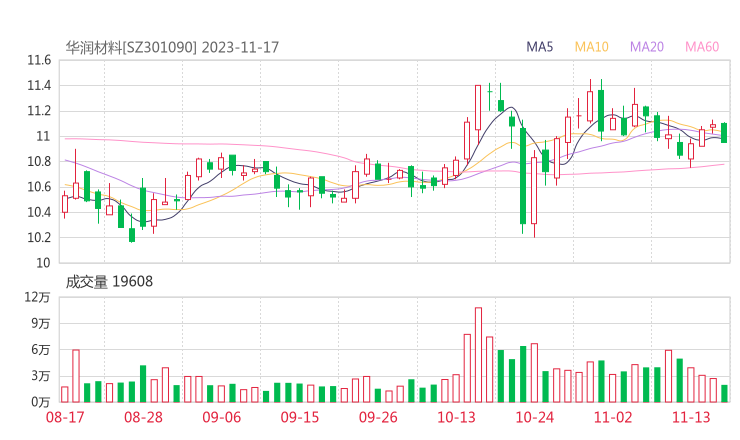The image size is (740, 440).
Task: Click the MA60 legend label
Action: point(702,47)
